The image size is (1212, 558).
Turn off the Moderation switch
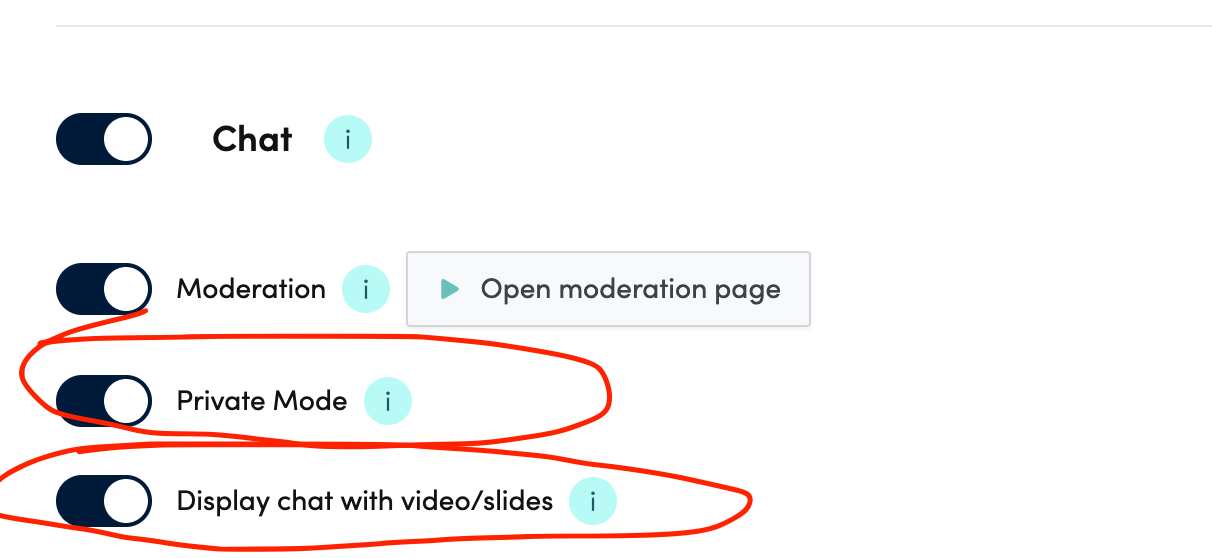pyautogui.click(x=104, y=289)
